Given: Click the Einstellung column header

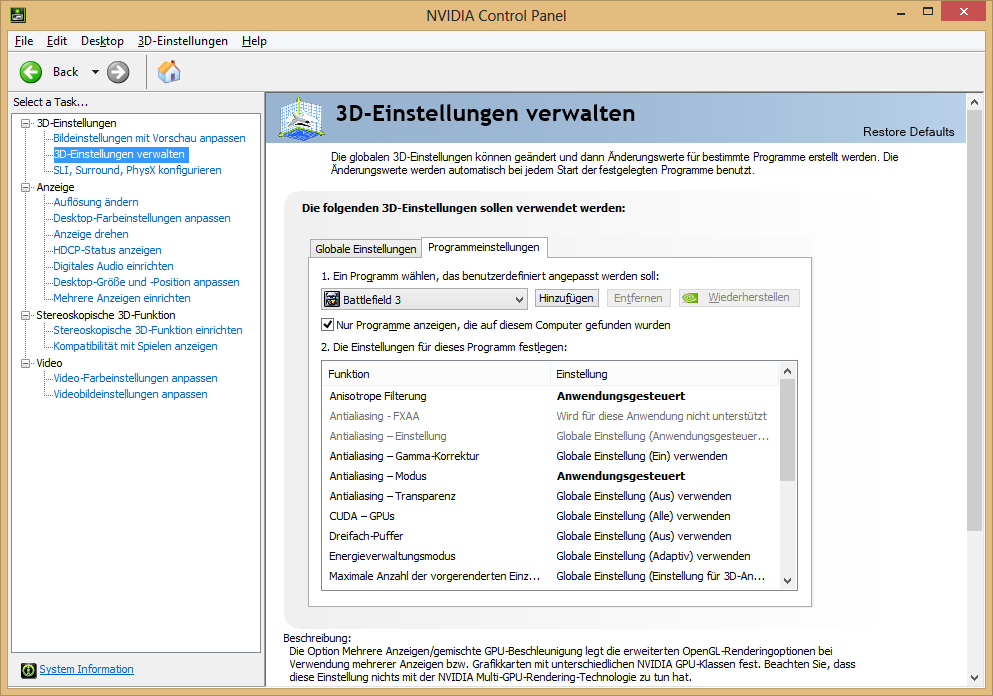Looking at the screenshot, I should (x=664, y=374).
